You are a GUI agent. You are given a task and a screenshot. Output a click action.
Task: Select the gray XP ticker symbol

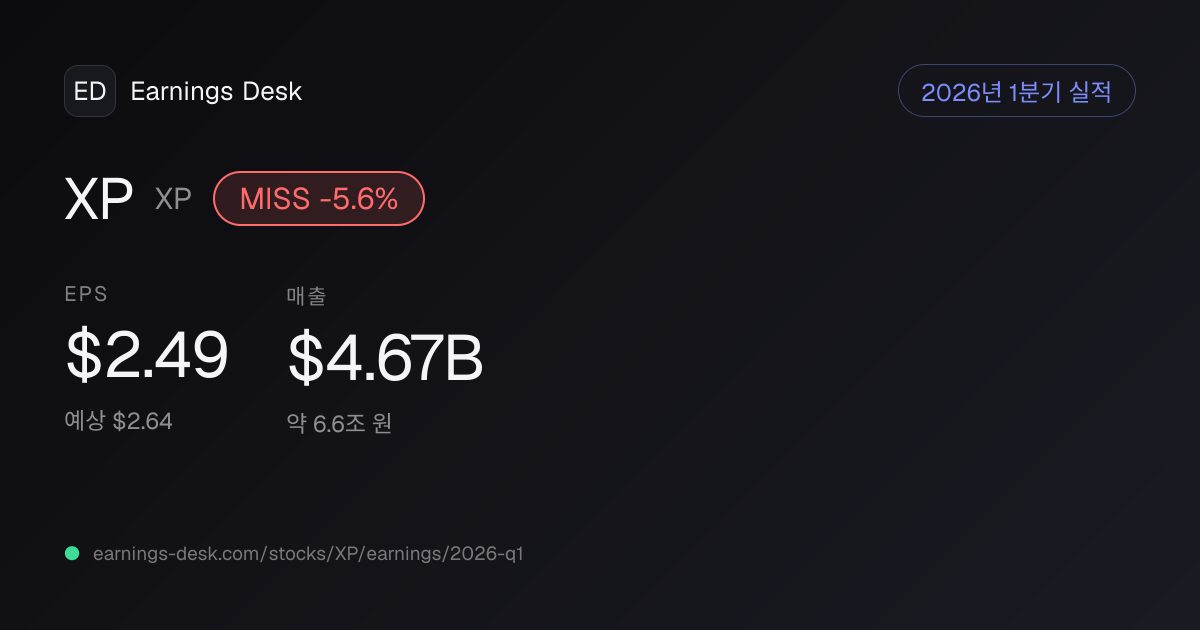tap(173, 199)
